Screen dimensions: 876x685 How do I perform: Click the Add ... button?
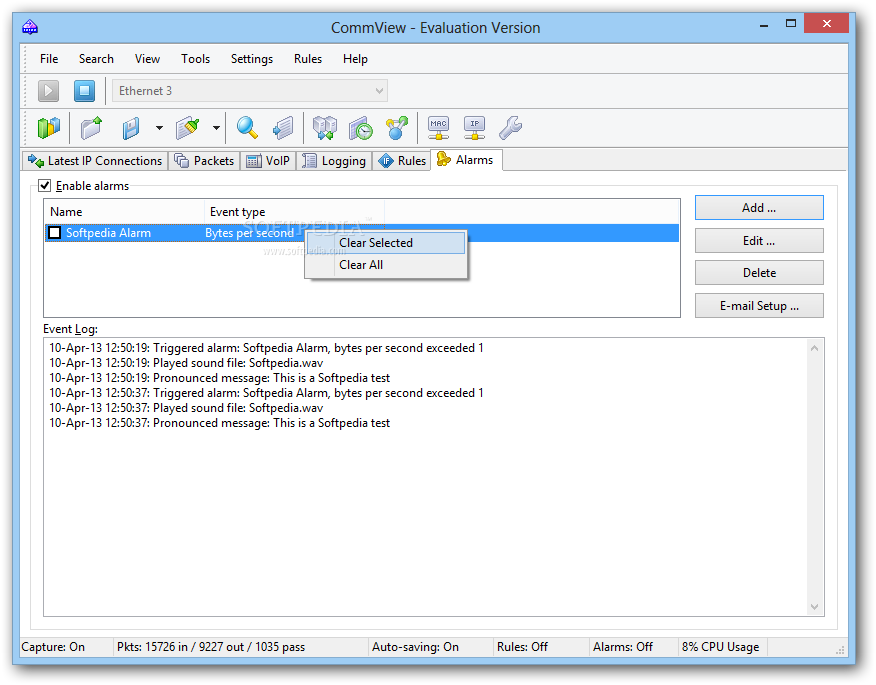tap(759, 208)
